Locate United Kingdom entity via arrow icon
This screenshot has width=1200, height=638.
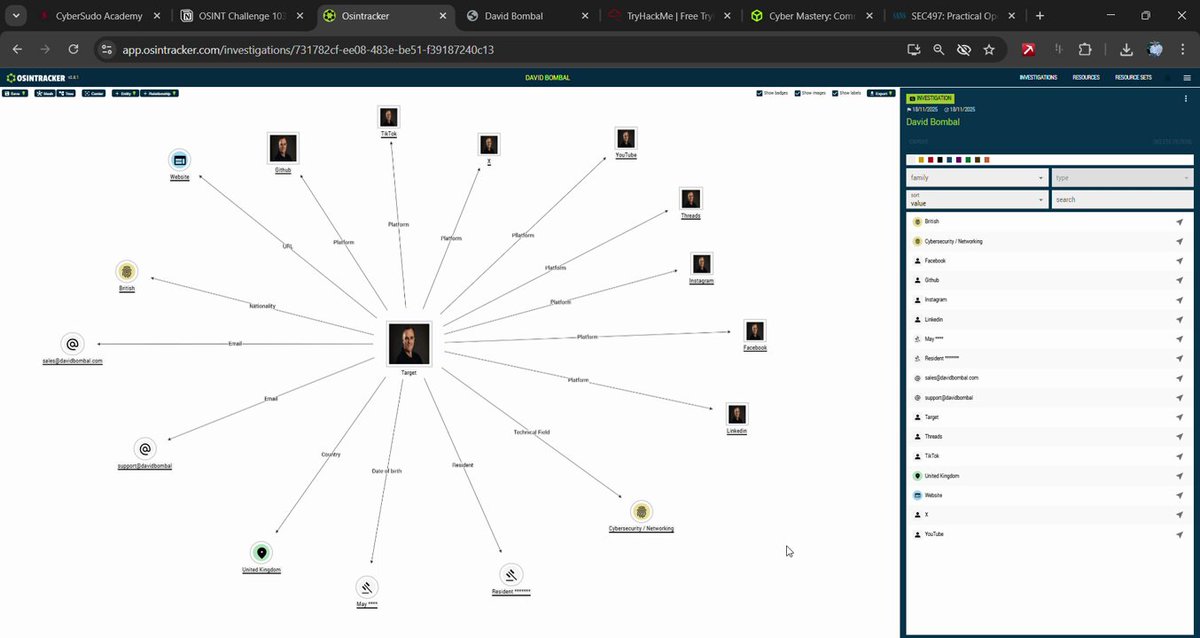click(x=1180, y=476)
